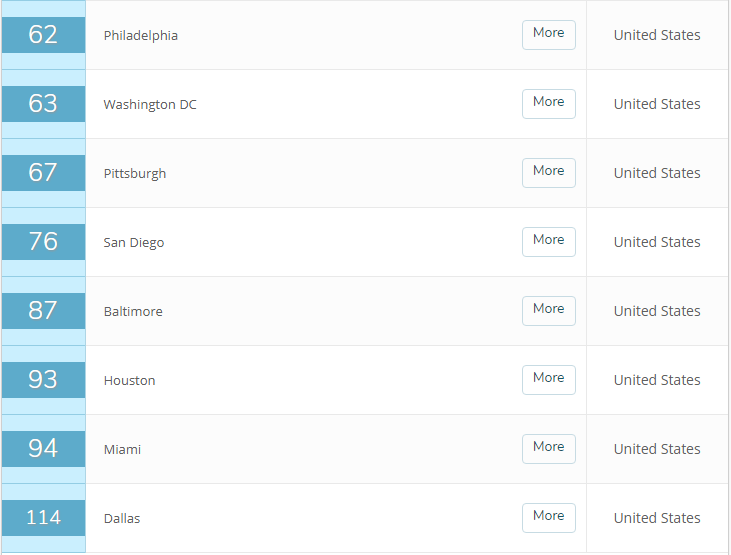Open the Pittsburgh city entry
Viewport: 731px width, 555px height.
point(135,173)
